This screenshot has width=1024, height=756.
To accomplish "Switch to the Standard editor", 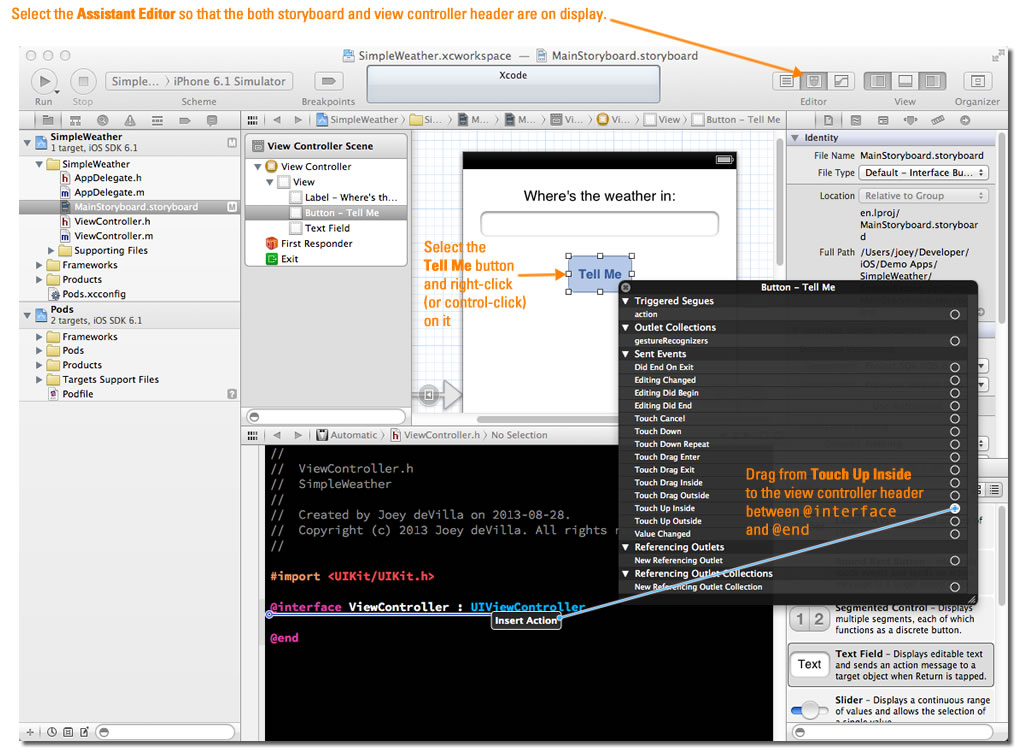I will tap(786, 81).
